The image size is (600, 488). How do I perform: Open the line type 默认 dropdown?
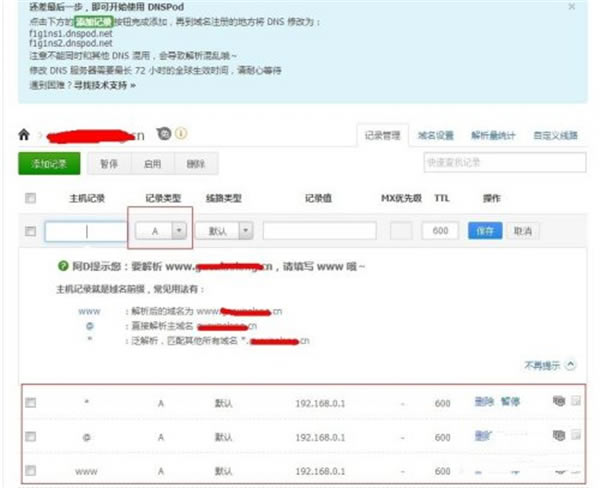[224, 231]
